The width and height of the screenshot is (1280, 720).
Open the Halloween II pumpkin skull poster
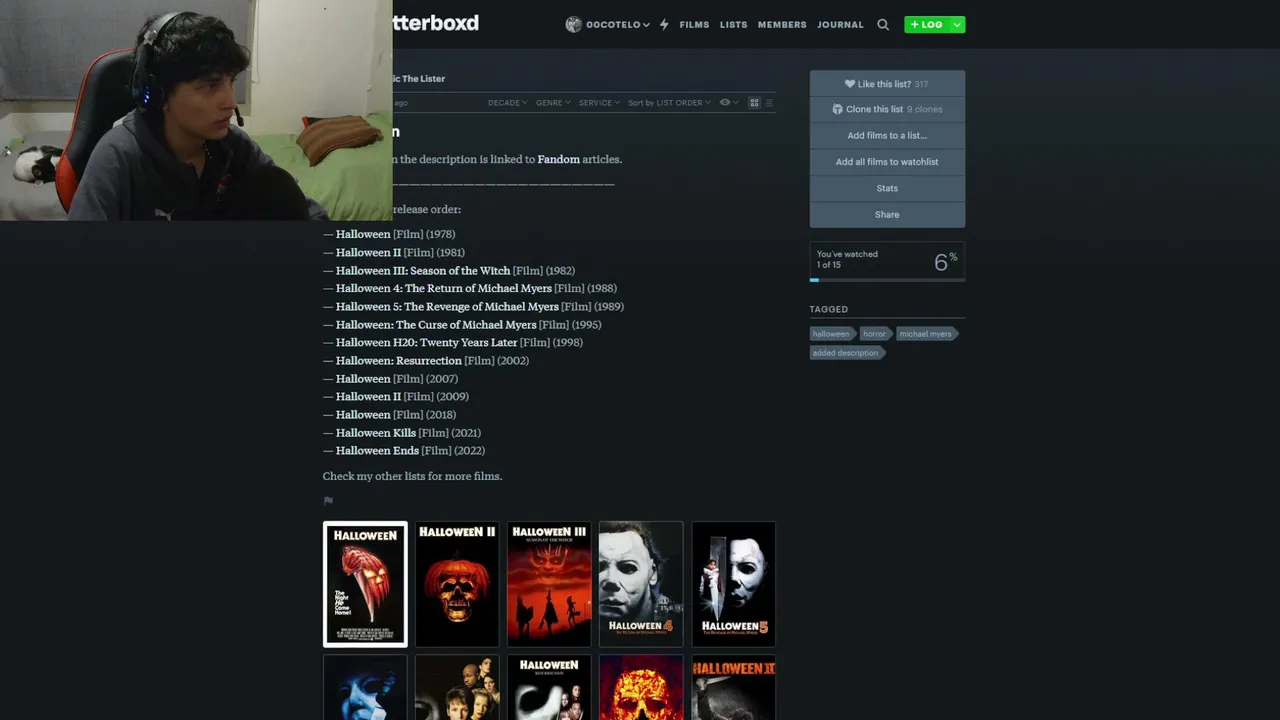click(457, 584)
